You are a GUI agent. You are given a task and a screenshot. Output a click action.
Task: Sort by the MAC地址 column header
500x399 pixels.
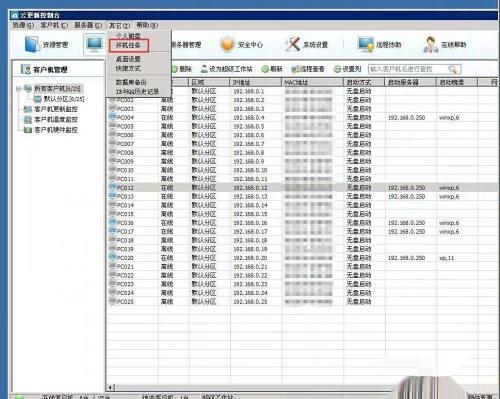pos(312,82)
